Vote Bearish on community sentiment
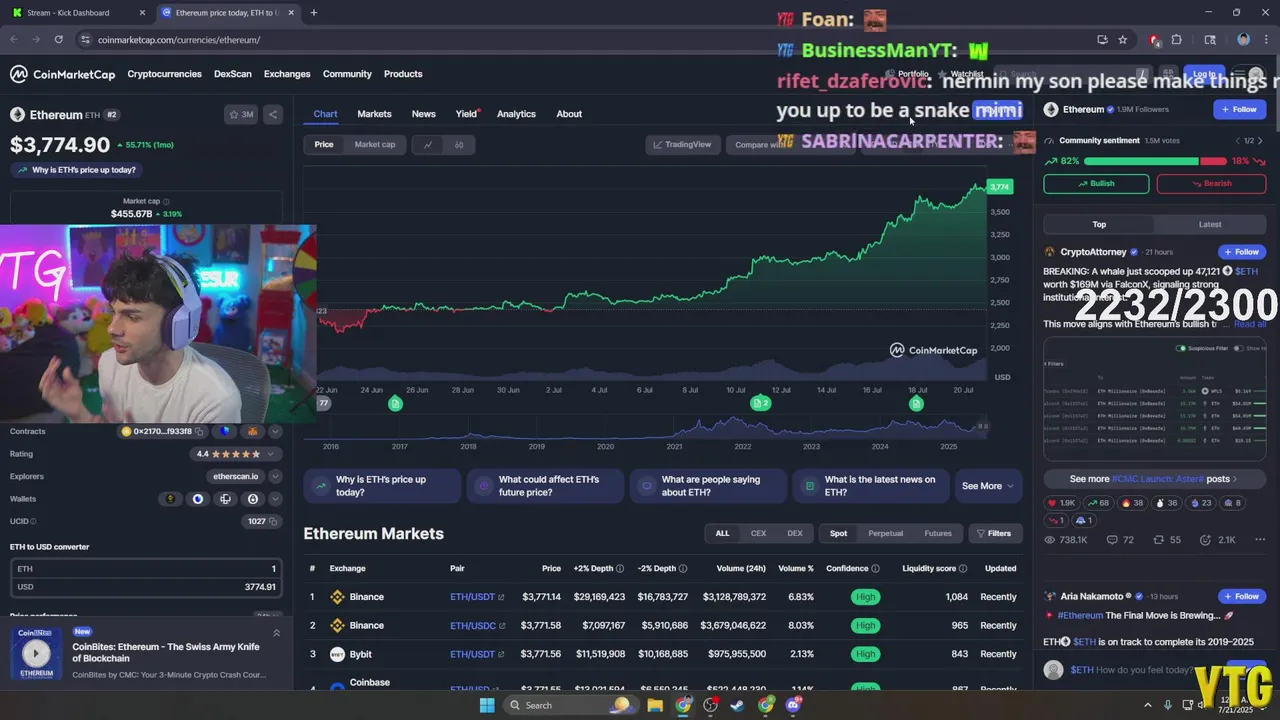 pos(1211,184)
